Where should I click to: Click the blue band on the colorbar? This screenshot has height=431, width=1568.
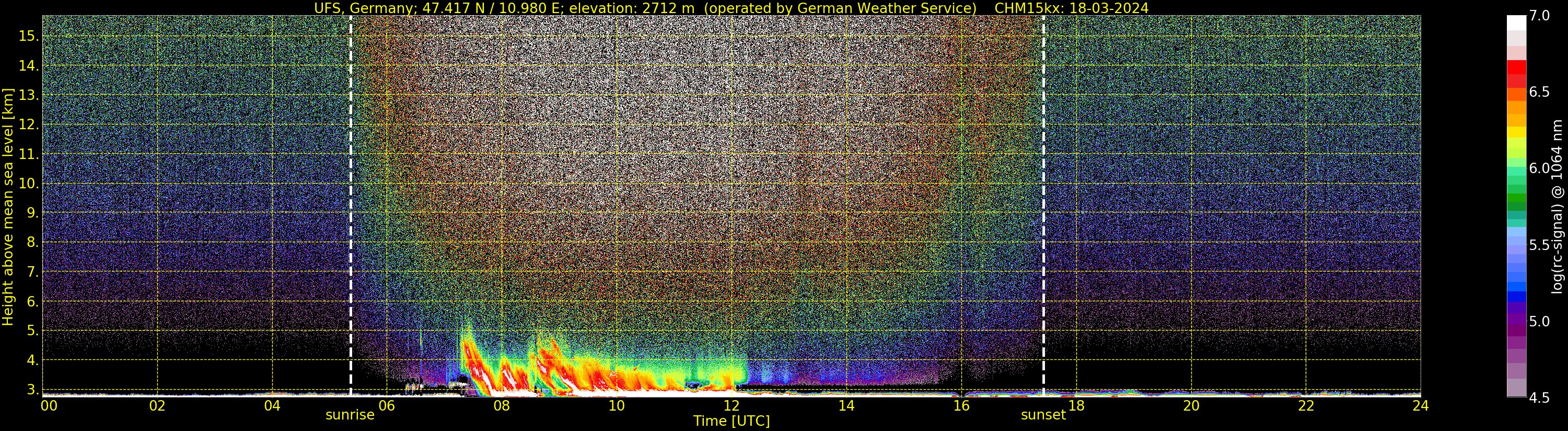pos(1516,296)
